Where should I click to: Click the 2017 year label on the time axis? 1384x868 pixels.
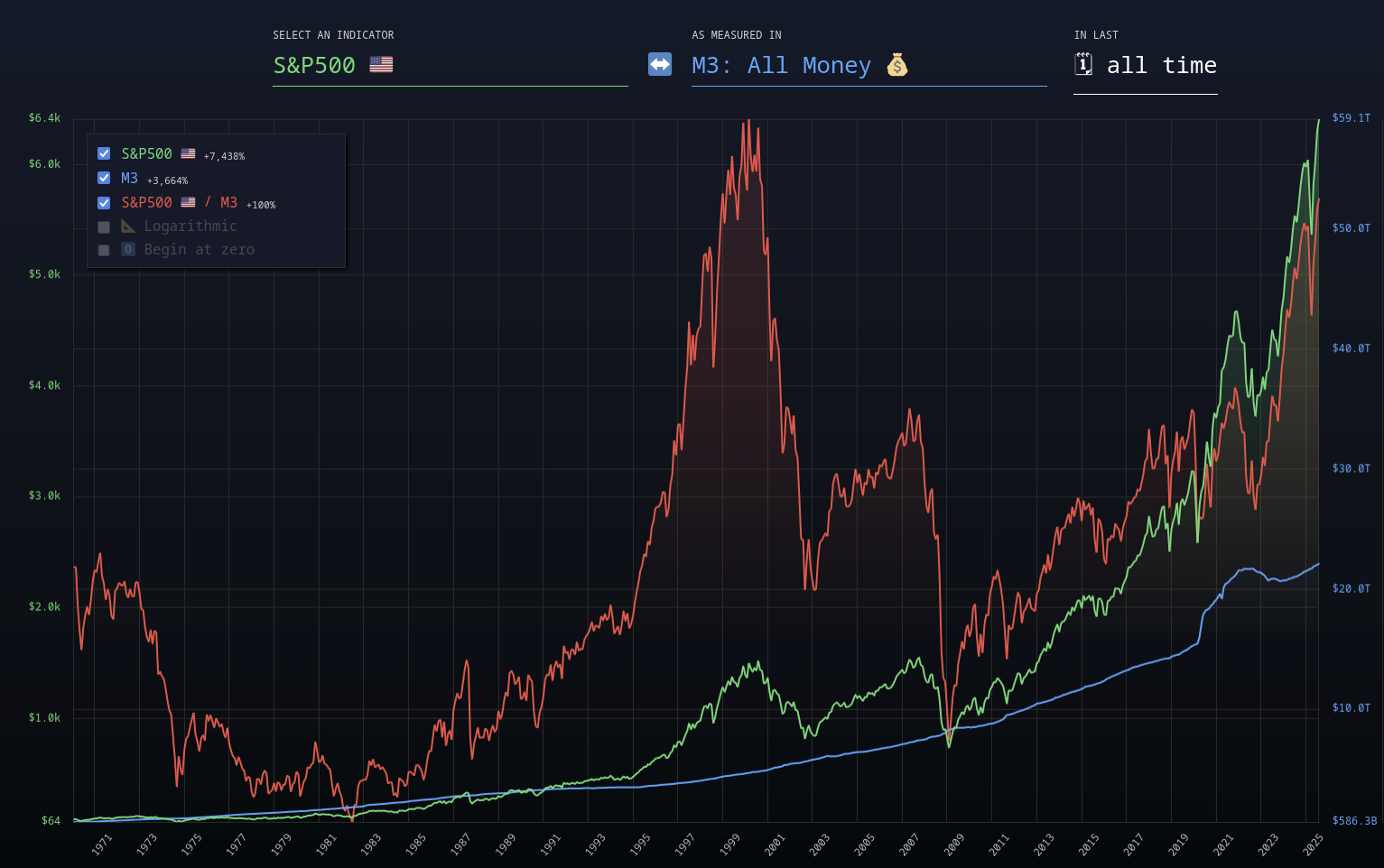tap(1134, 845)
